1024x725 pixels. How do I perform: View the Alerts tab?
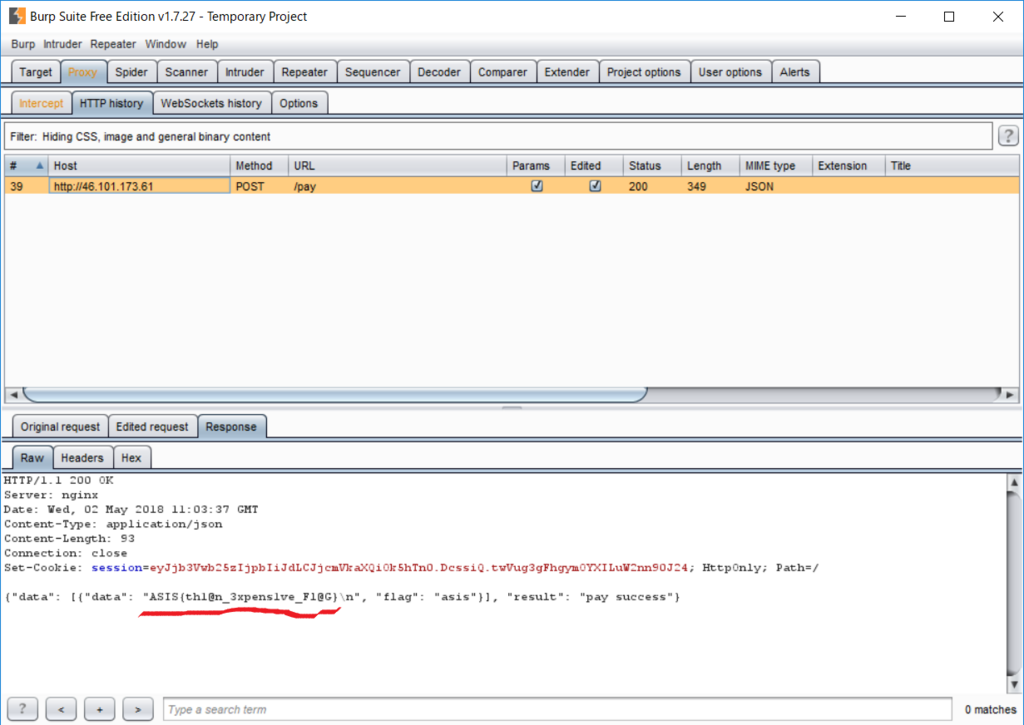click(x=795, y=72)
